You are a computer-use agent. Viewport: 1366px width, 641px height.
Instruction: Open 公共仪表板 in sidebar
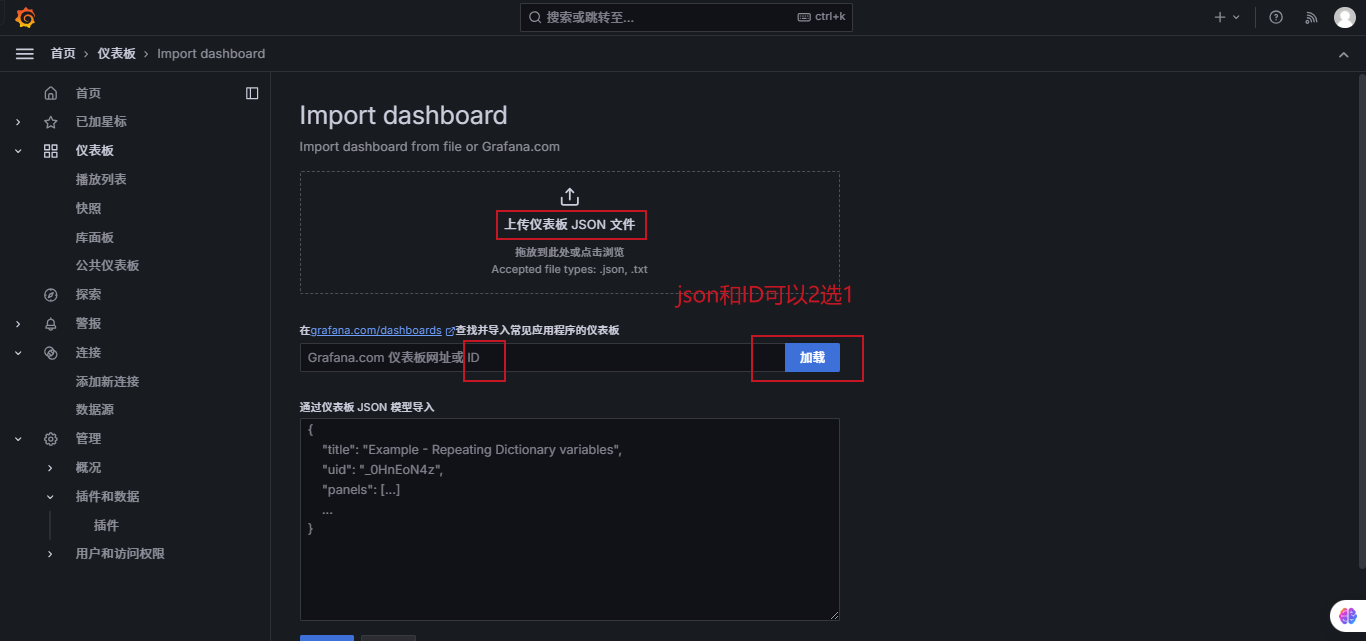pos(107,266)
